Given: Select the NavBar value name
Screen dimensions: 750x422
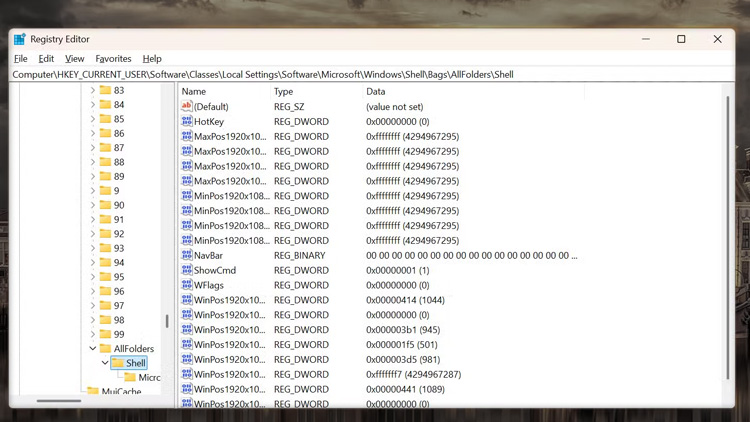Looking at the screenshot, I should [208, 255].
